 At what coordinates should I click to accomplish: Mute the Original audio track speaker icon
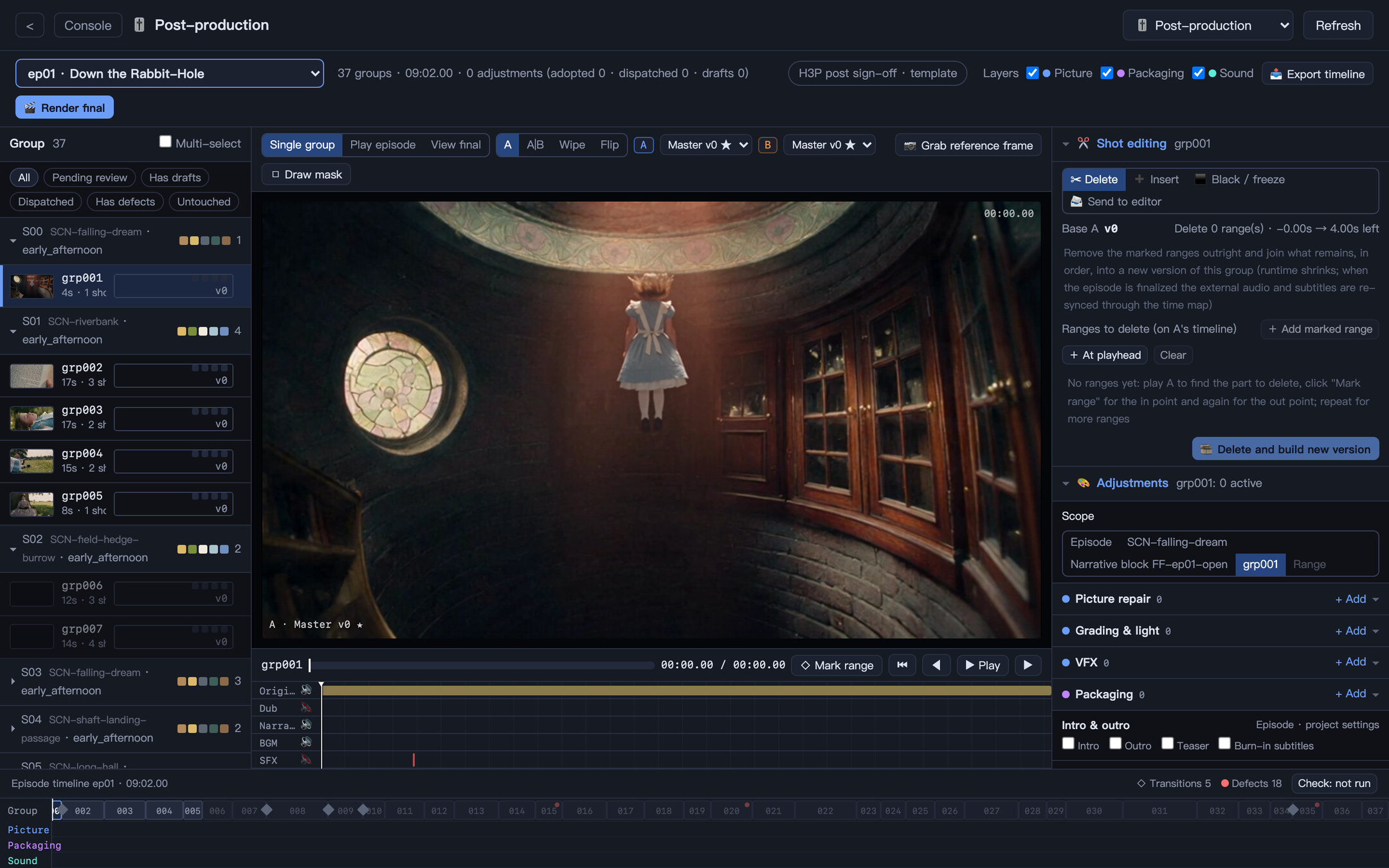306,690
